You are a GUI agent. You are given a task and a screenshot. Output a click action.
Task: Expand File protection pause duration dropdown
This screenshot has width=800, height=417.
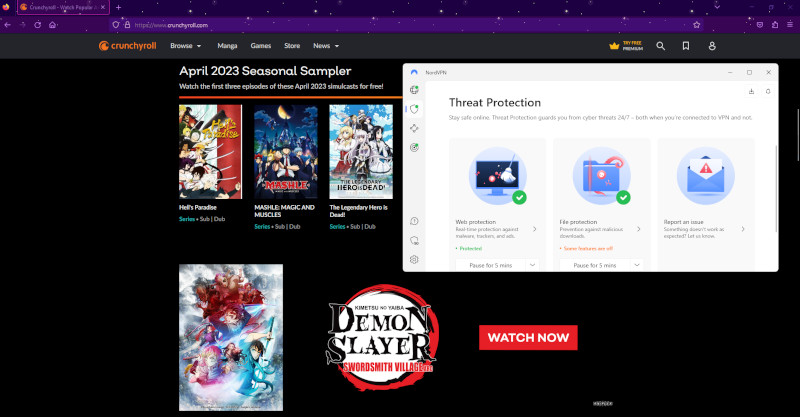(x=637, y=265)
